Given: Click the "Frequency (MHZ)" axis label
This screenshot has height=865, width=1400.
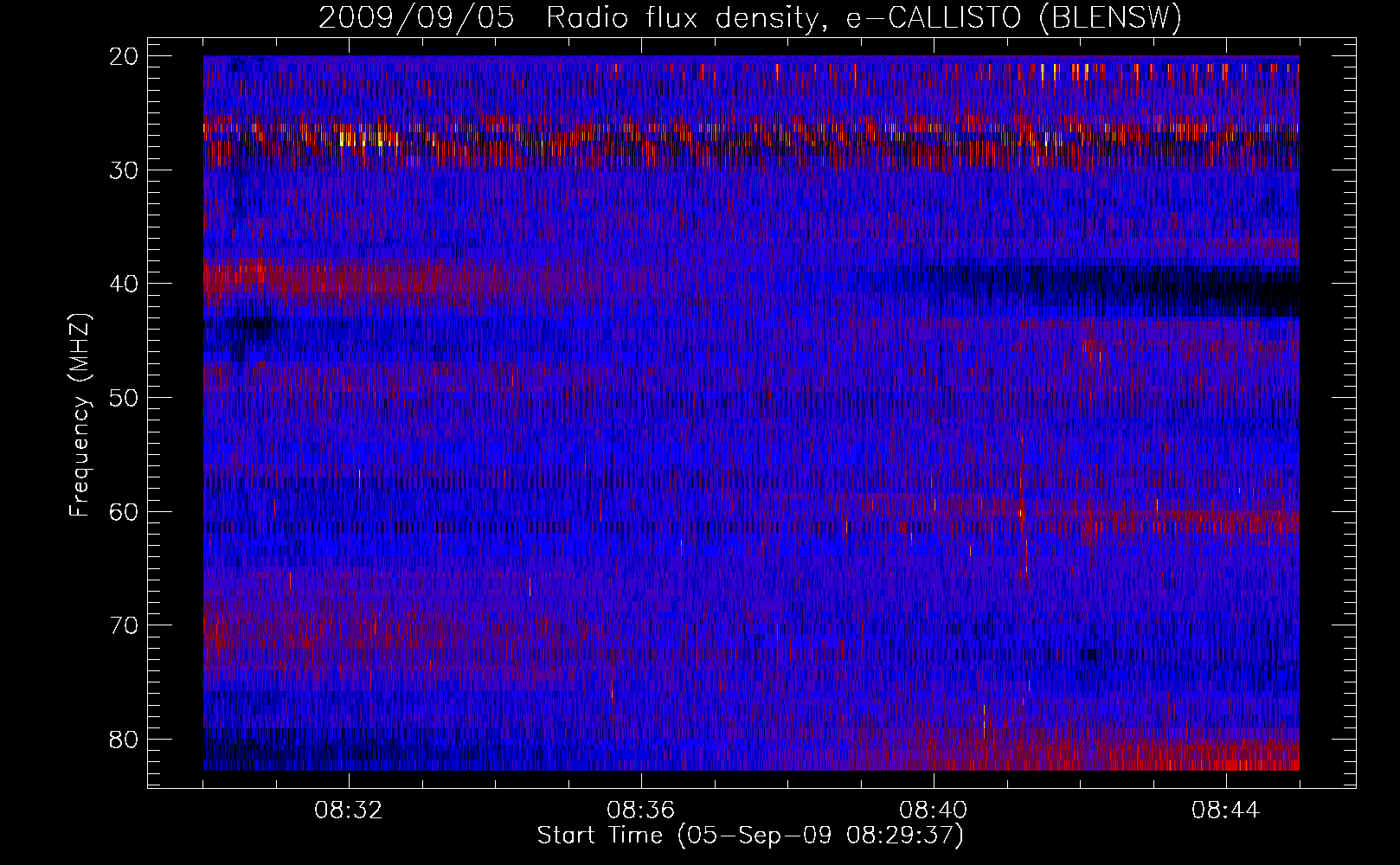Looking at the screenshot, I should pyautogui.click(x=80, y=415).
